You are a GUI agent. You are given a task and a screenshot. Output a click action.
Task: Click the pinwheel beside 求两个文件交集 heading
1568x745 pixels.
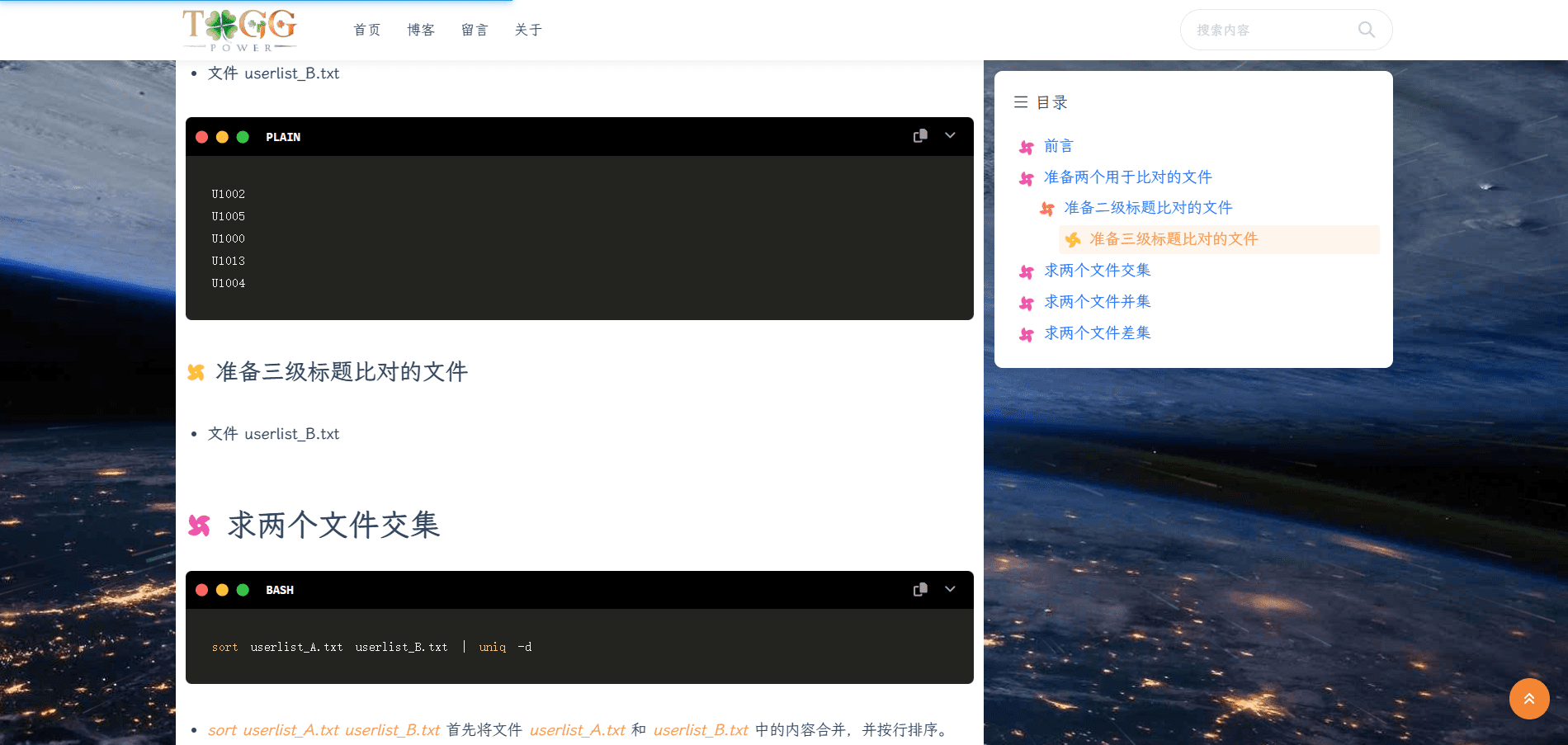tap(199, 526)
